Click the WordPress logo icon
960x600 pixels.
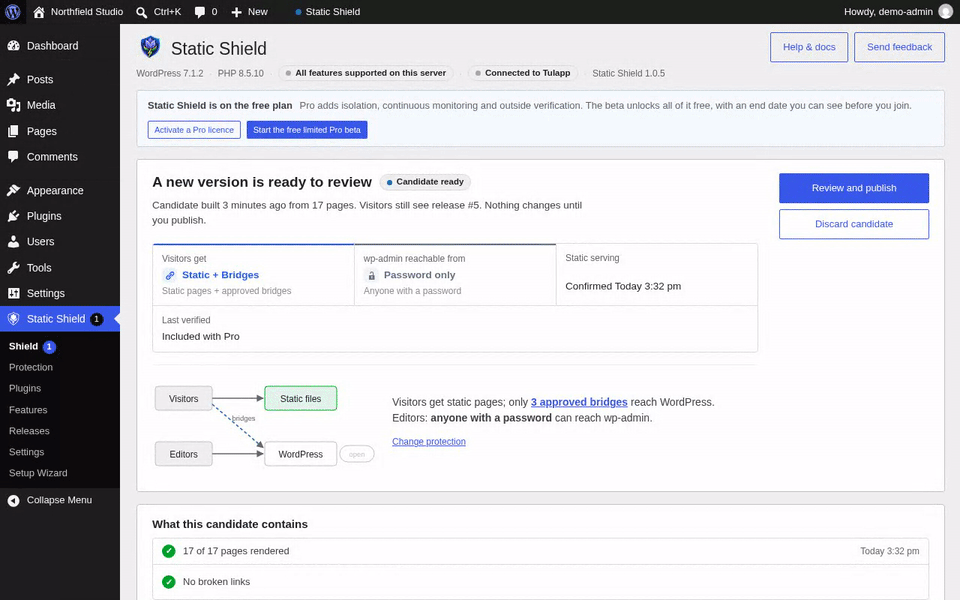[x=13, y=12]
